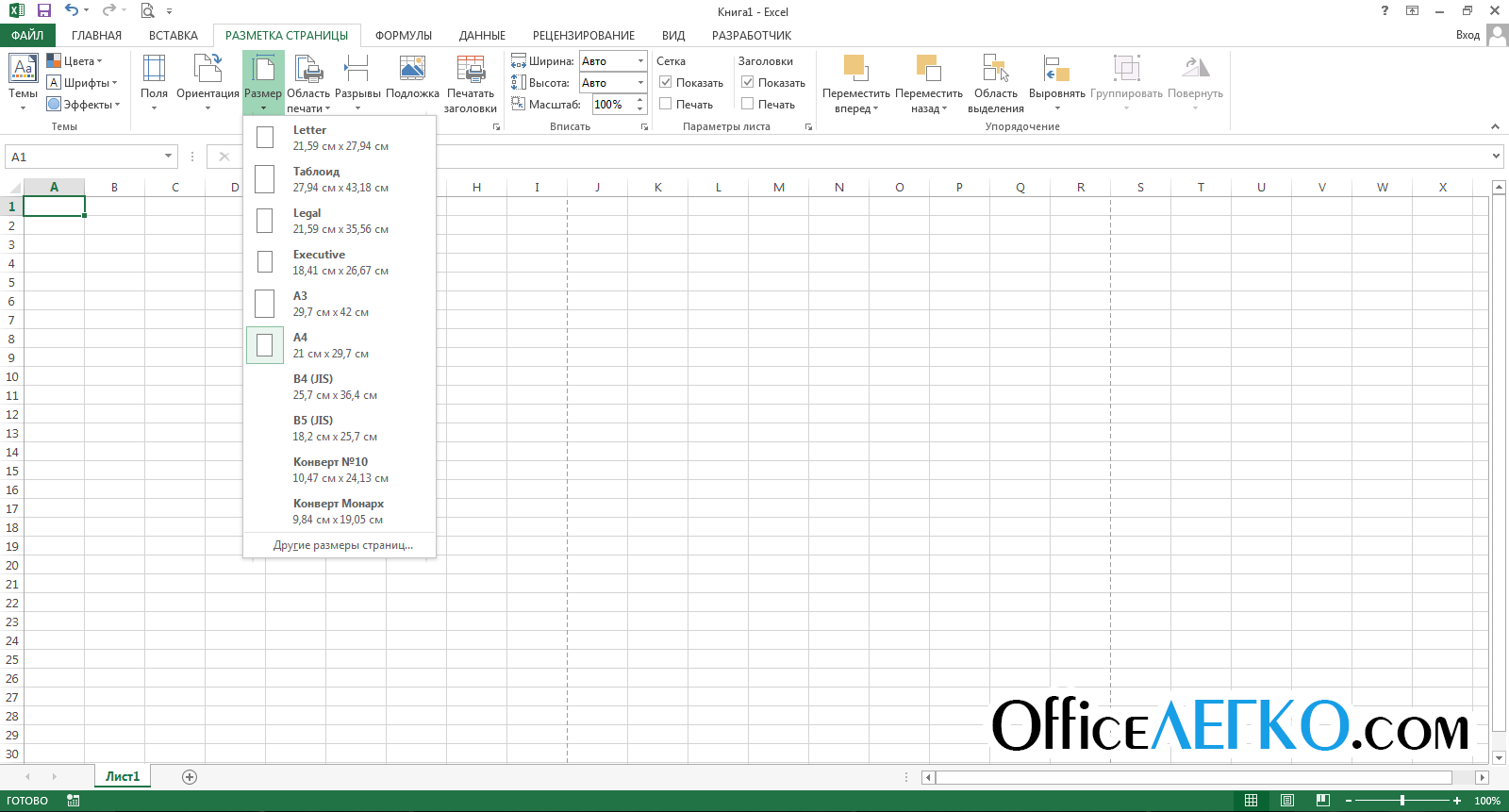This screenshot has width=1509, height=812.
Task: Close the Размер page size menu button
Action: [x=263, y=82]
